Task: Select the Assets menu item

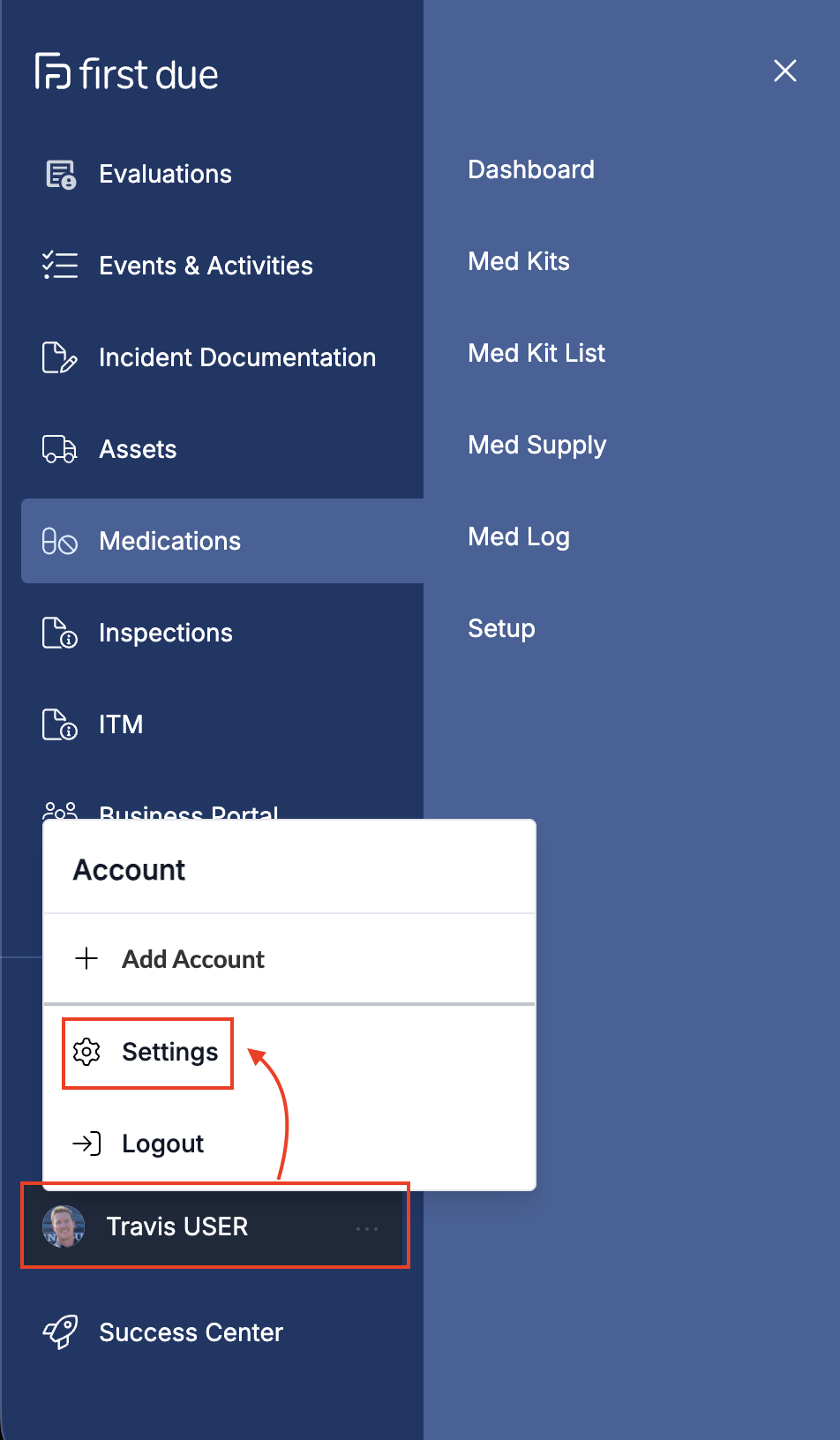Action: click(138, 449)
